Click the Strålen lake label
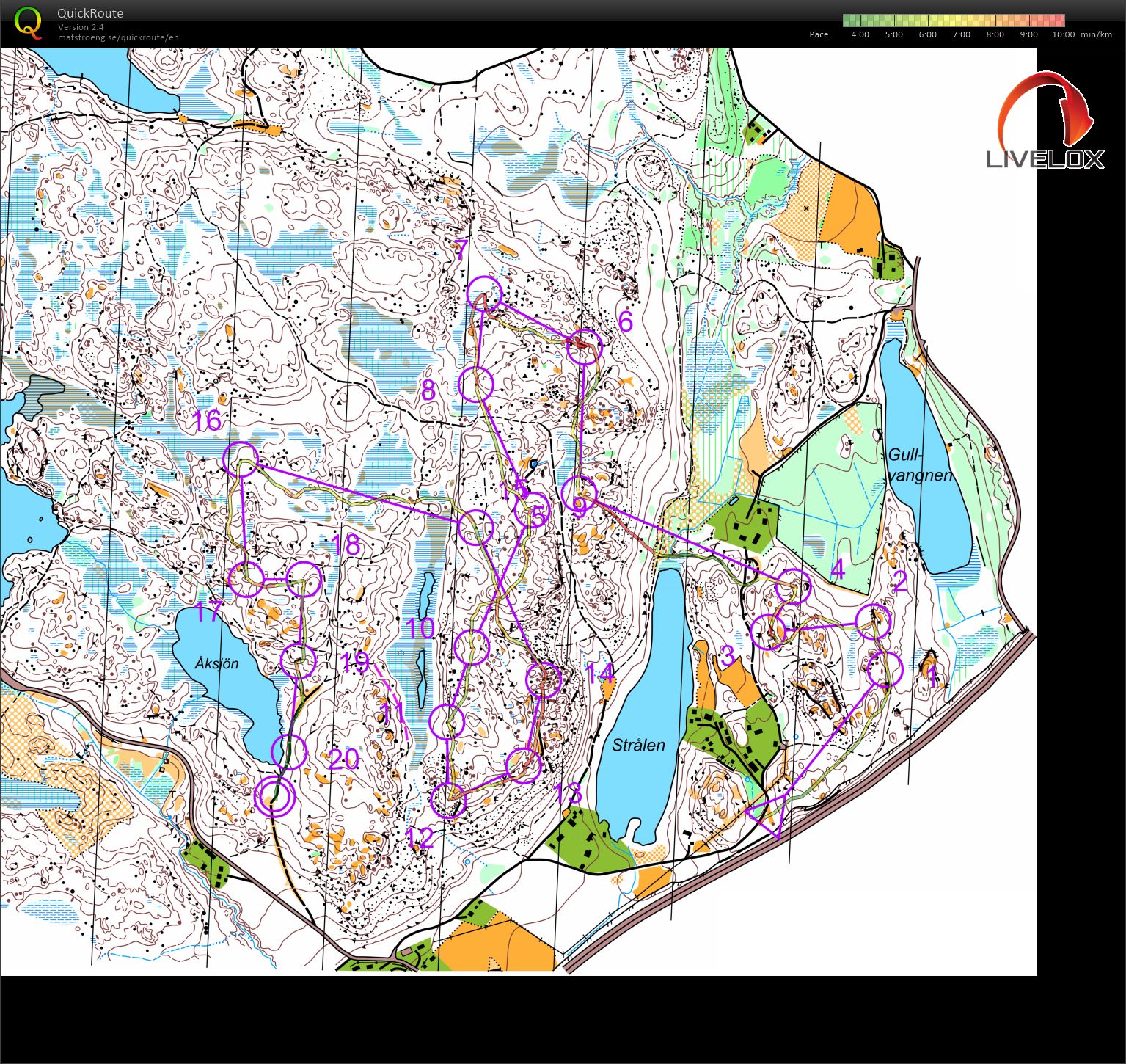1126x1064 pixels. point(638,745)
